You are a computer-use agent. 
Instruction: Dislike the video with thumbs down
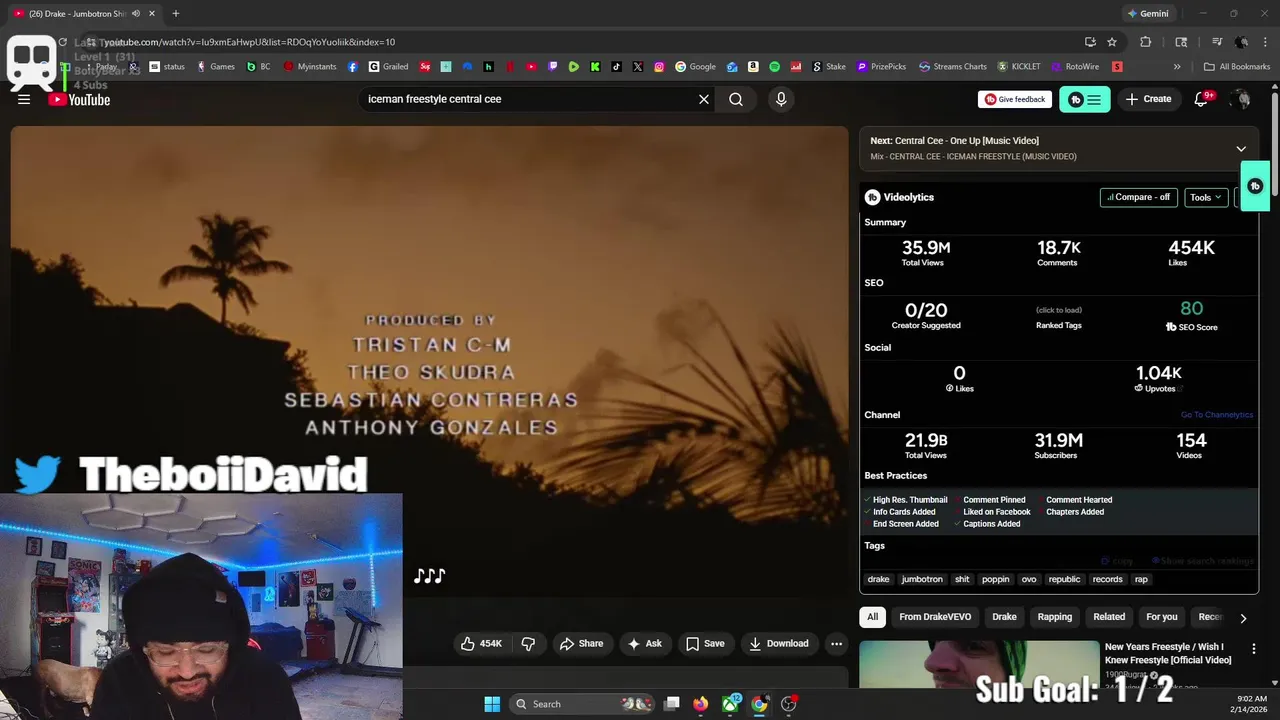click(528, 644)
